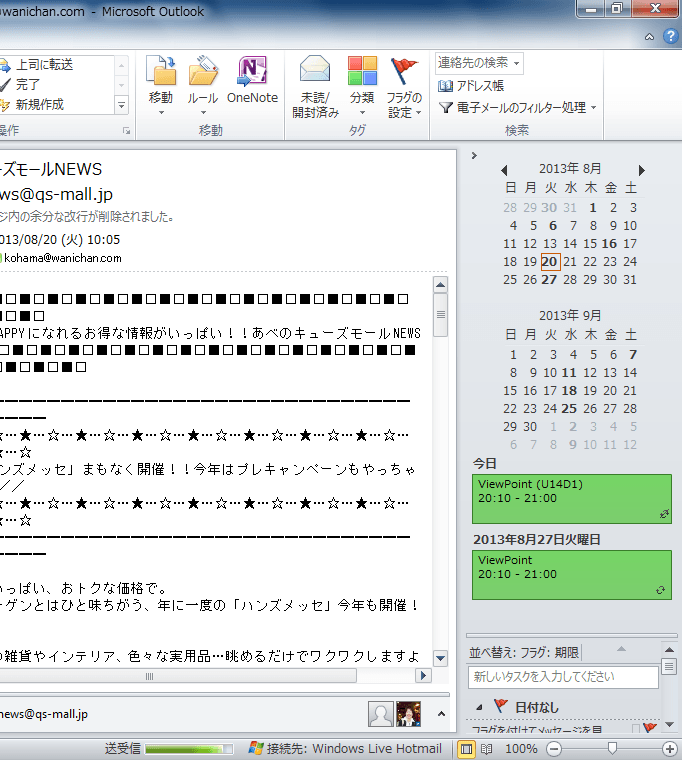The image size is (682, 760).
Task: Toggle 未読/開封済み envelope icon
Action: tap(315, 70)
